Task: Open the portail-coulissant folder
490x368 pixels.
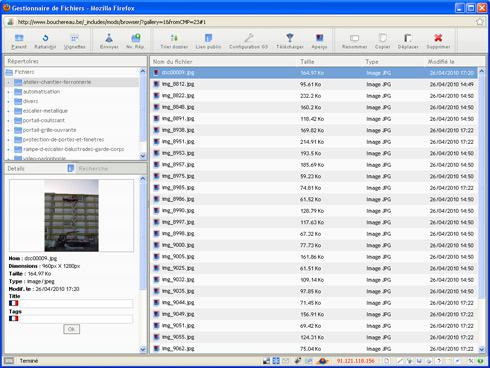Action: [x=44, y=120]
